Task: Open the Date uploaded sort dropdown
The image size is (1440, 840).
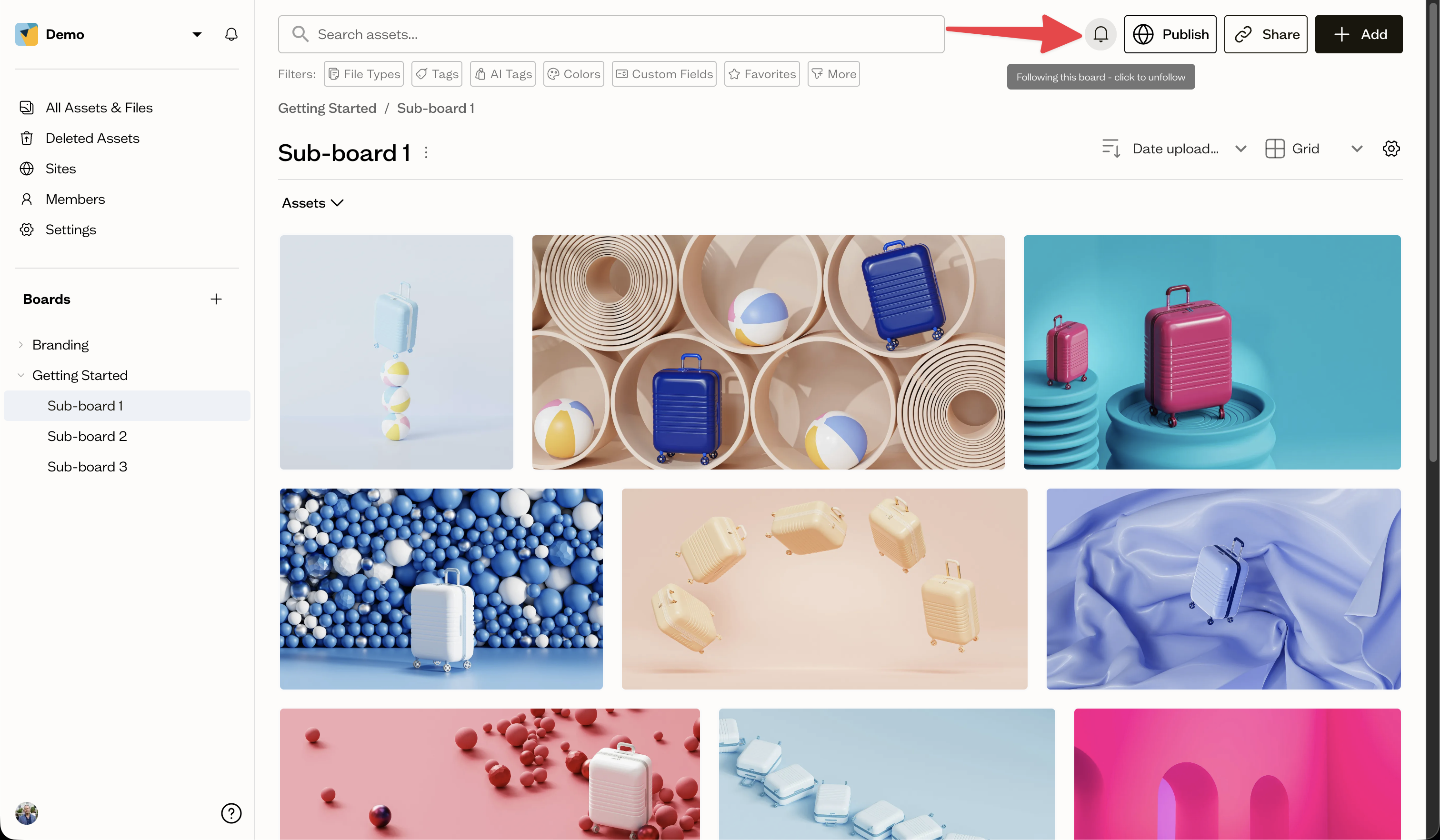Action: point(1189,149)
